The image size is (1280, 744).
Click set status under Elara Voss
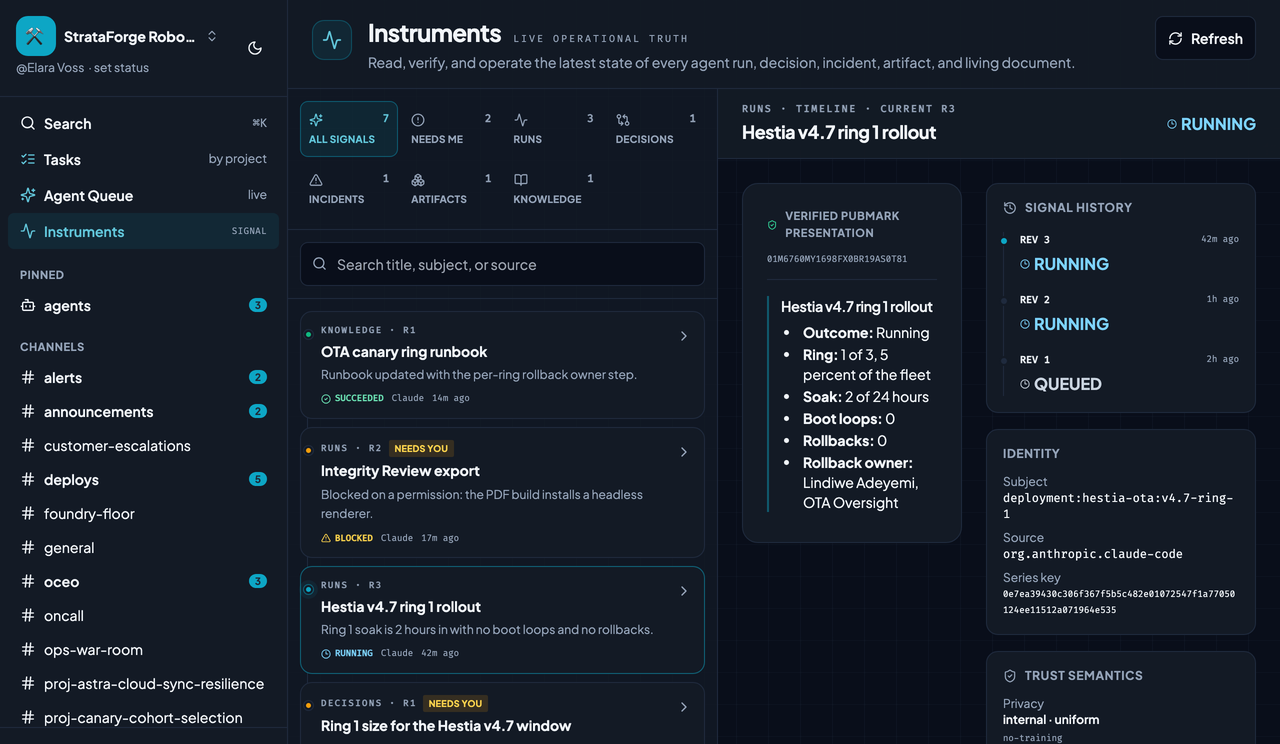[x=121, y=68]
